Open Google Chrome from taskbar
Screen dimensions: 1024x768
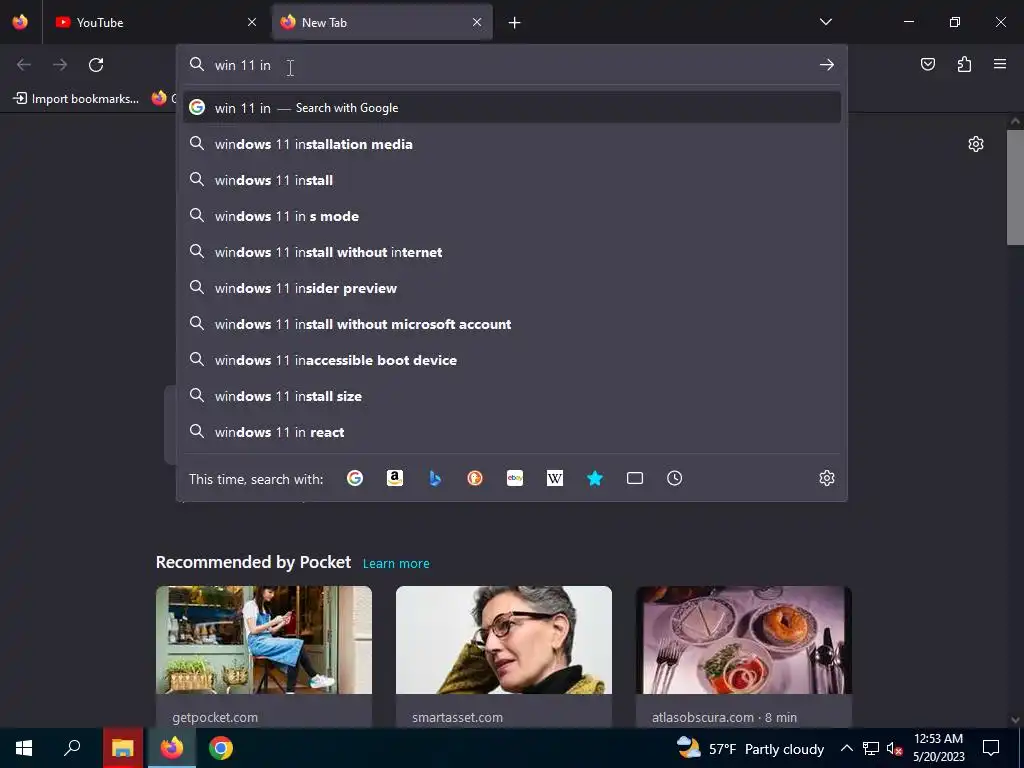tap(221, 748)
